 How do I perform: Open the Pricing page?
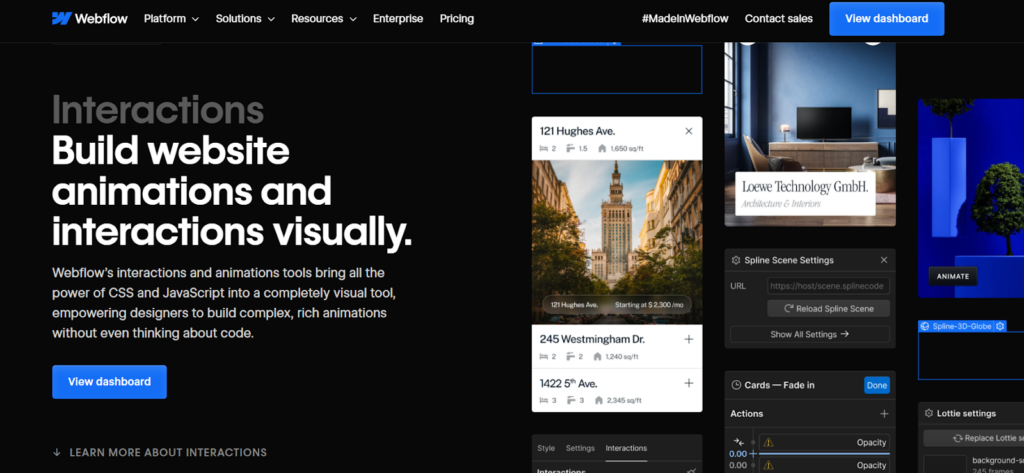456,19
